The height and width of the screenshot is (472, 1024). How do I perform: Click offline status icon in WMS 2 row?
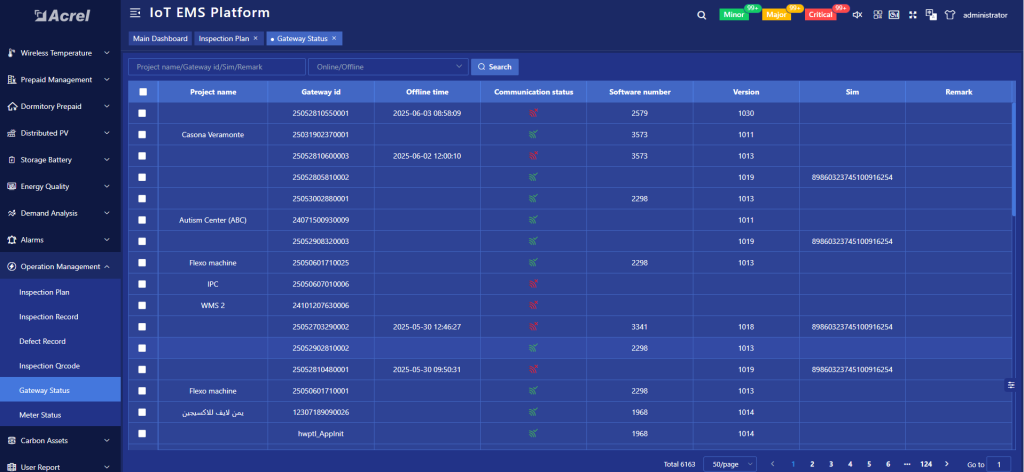click(534, 305)
